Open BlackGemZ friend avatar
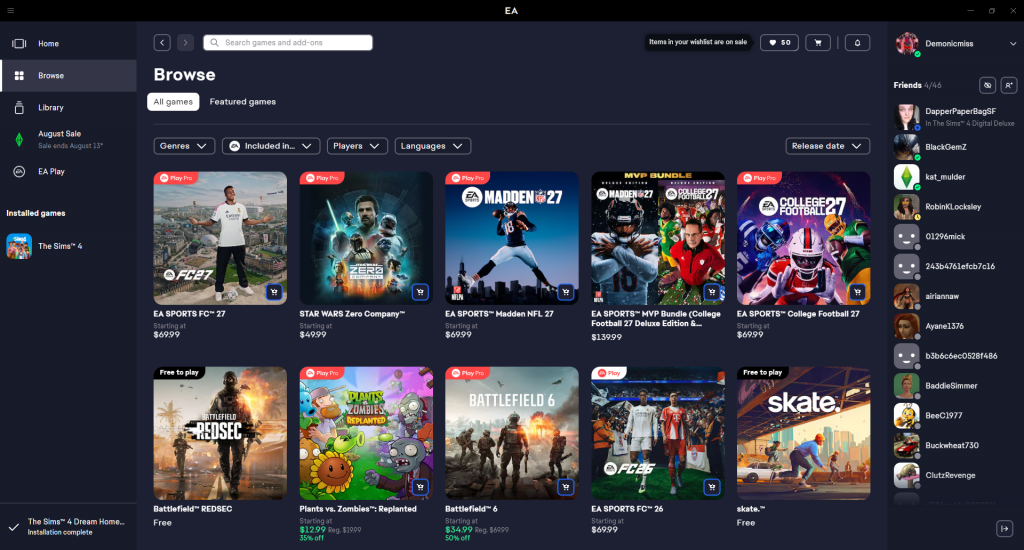Image resolution: width=1024 pixels, height=550 pixels. pos(906,147)
